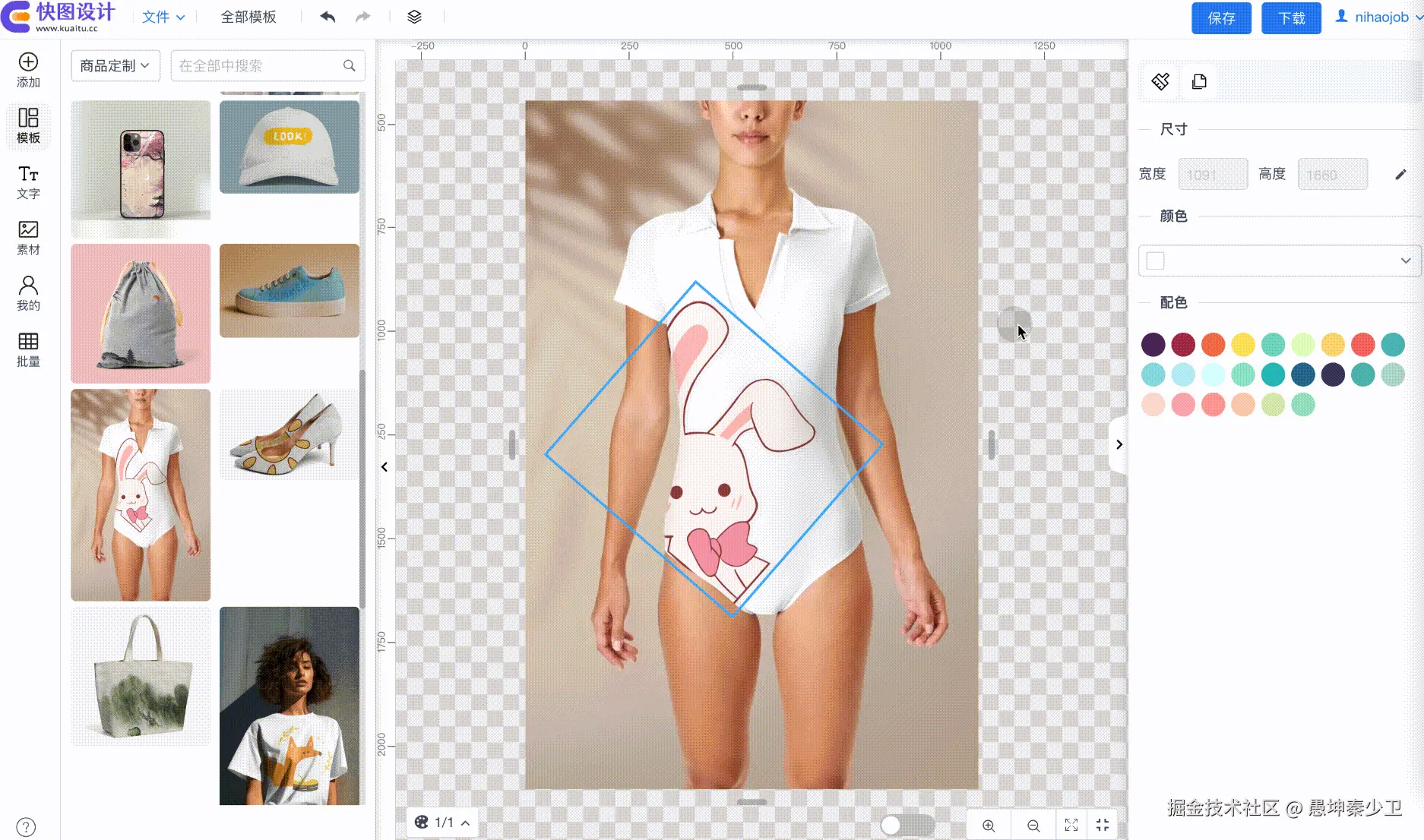Select the 文字 text tool
1424x840 pixels.
28,182
